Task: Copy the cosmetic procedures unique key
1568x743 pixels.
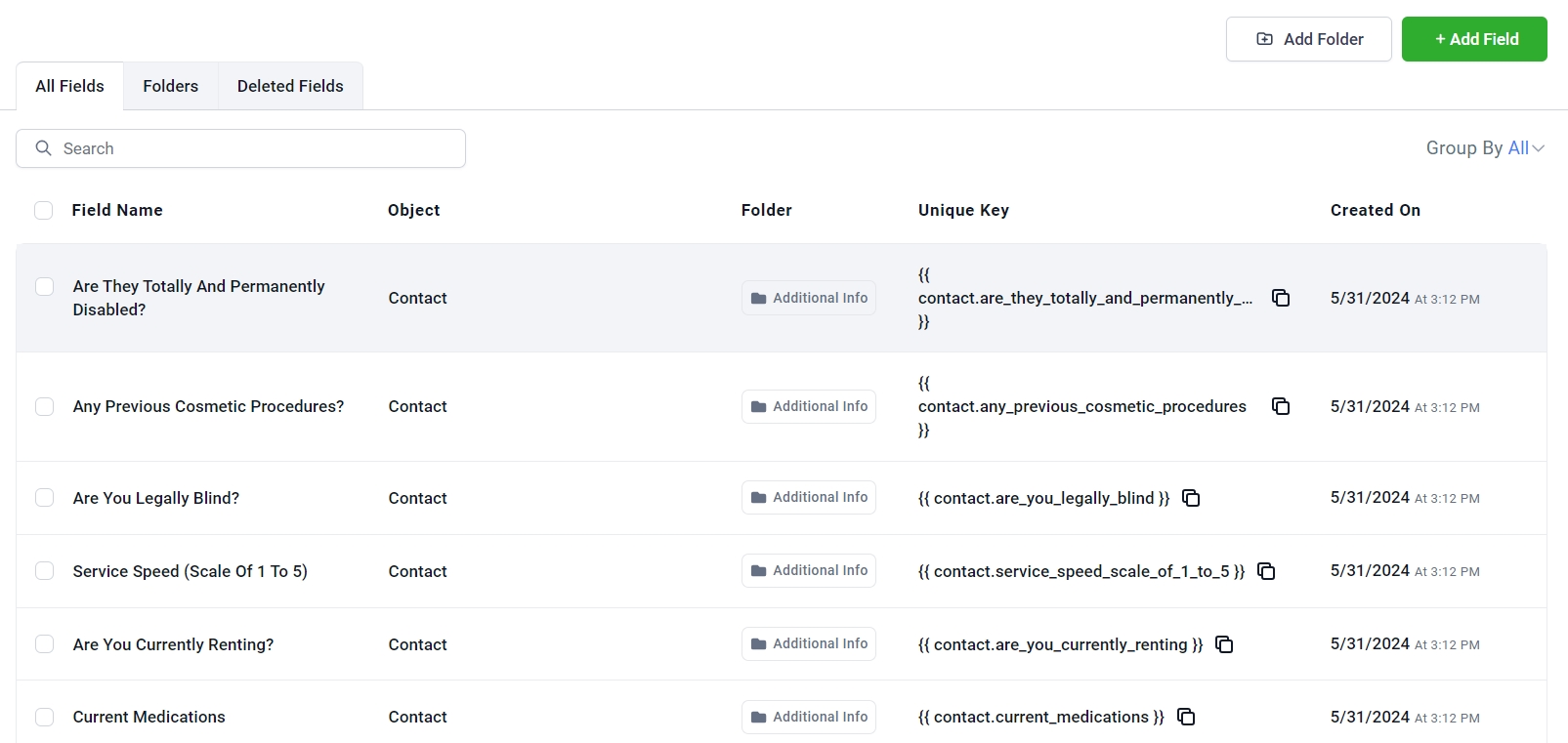Action: tap(1281, 406)
